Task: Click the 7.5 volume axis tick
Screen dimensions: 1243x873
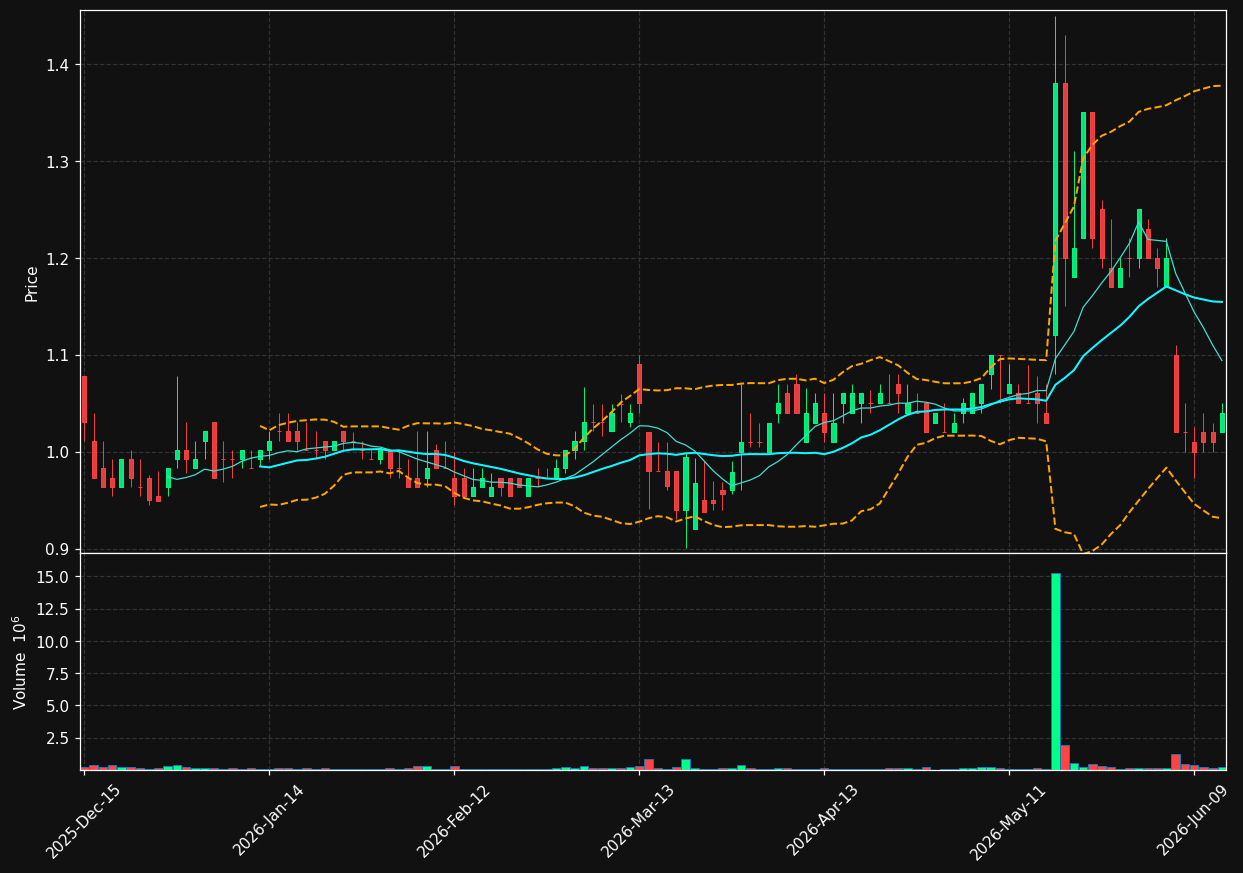Action: [58, 674]
